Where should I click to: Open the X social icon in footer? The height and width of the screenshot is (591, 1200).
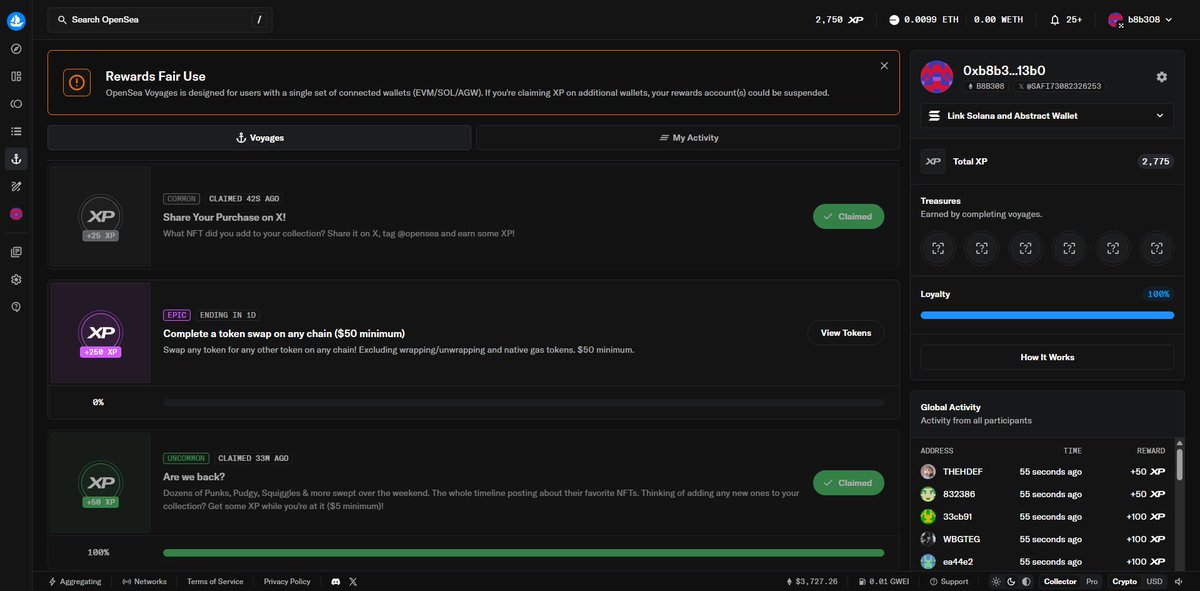coord(354,581)
